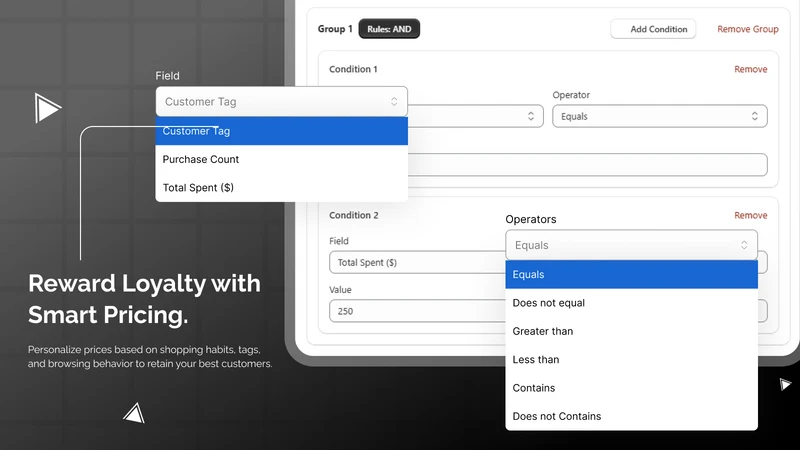This screenshot has width=800, height=450.
Task: Select the highlighted Equals operator option
Action: point(632,274)
